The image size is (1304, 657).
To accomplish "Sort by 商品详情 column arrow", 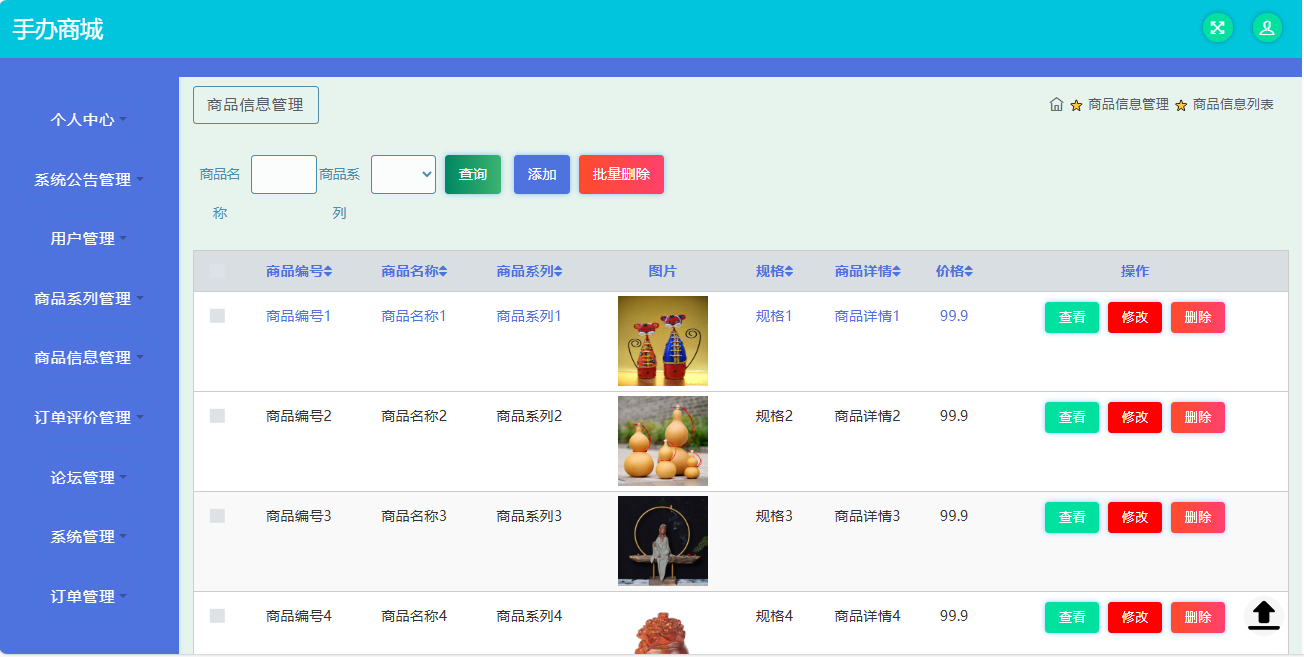I will click(896, 271).
